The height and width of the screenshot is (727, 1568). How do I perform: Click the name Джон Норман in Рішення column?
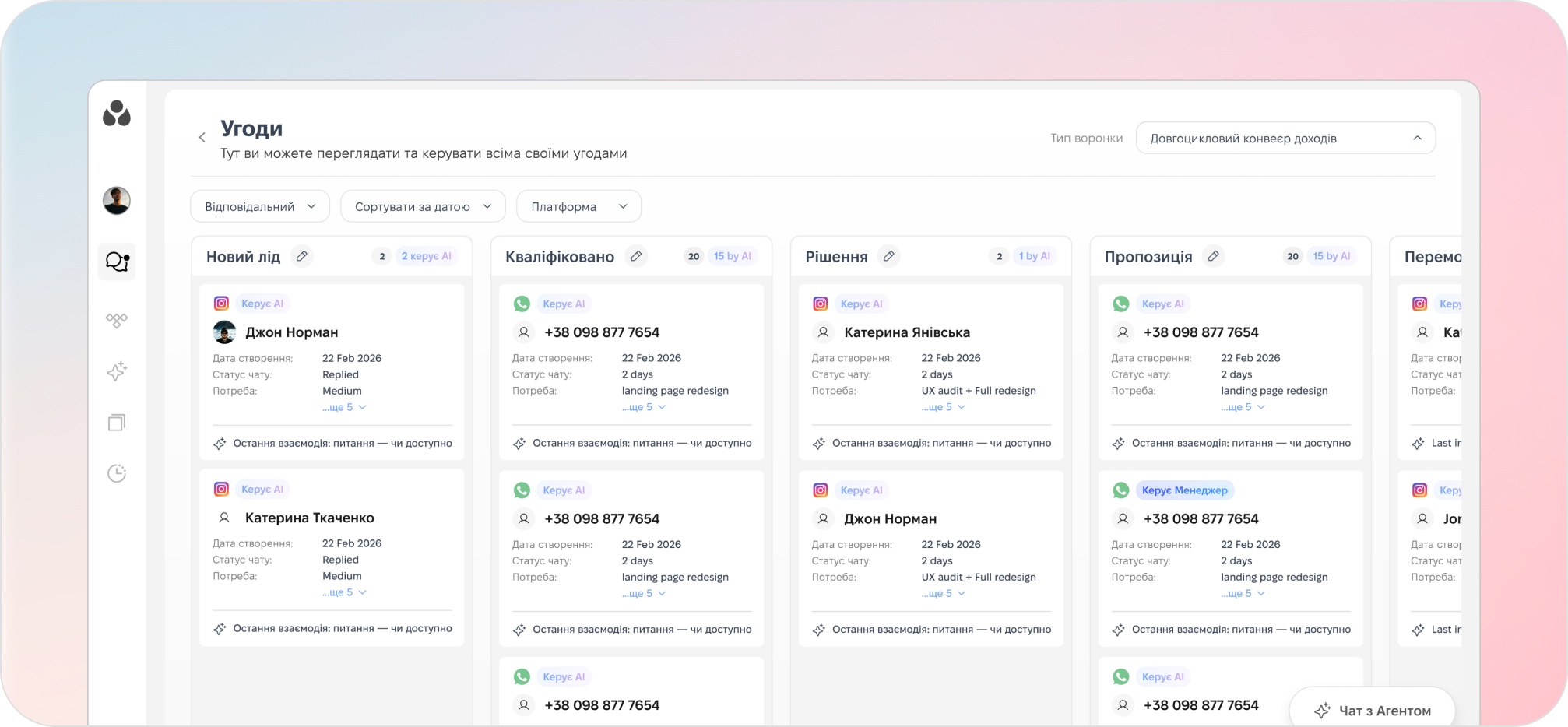[x=891, y=518]
